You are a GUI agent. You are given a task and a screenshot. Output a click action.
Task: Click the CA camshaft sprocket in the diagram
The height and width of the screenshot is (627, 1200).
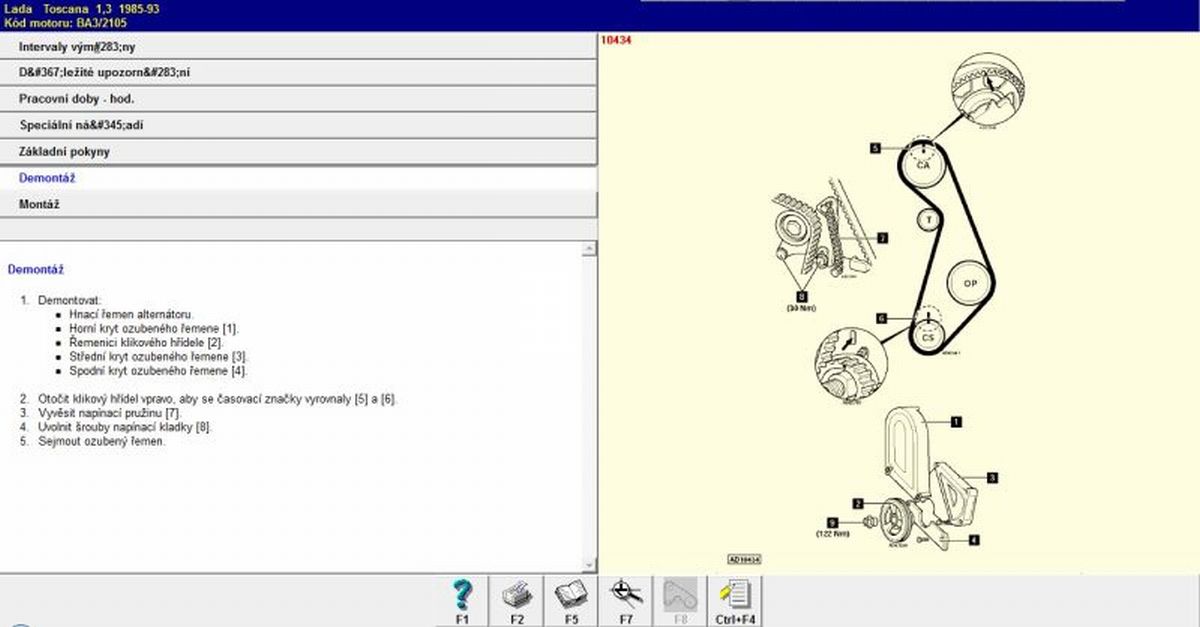[x=924, y=165]
